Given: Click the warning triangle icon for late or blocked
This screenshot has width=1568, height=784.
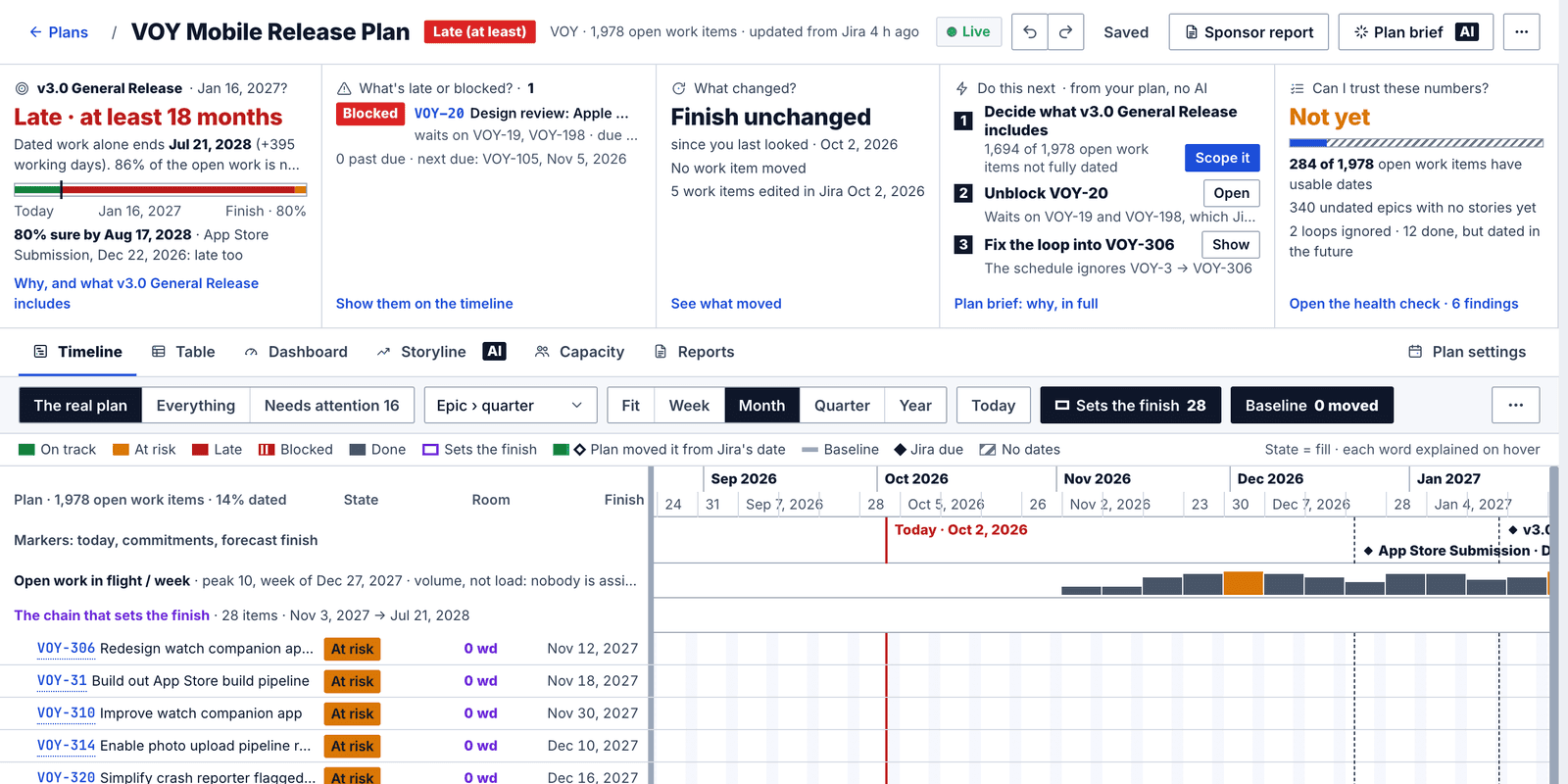Looking at the screenshot, I should (344, 88).
